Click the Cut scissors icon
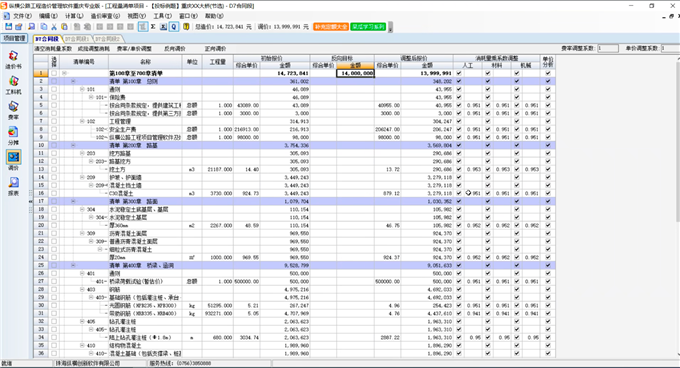Viewport: 680px width, 368px height. coord(54,26)
